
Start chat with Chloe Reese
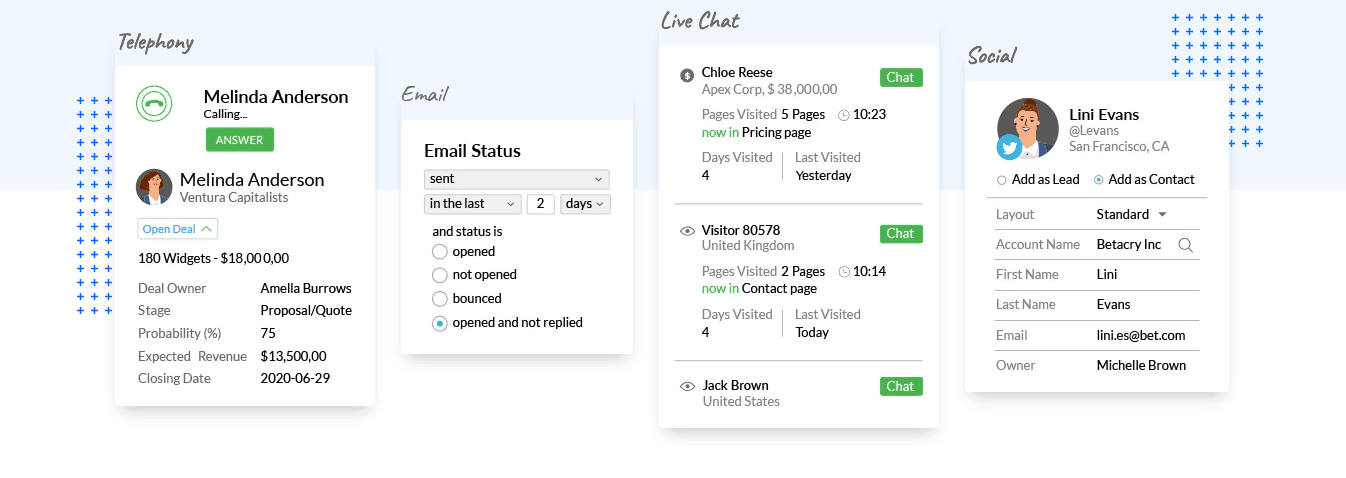tap(900, 77)
